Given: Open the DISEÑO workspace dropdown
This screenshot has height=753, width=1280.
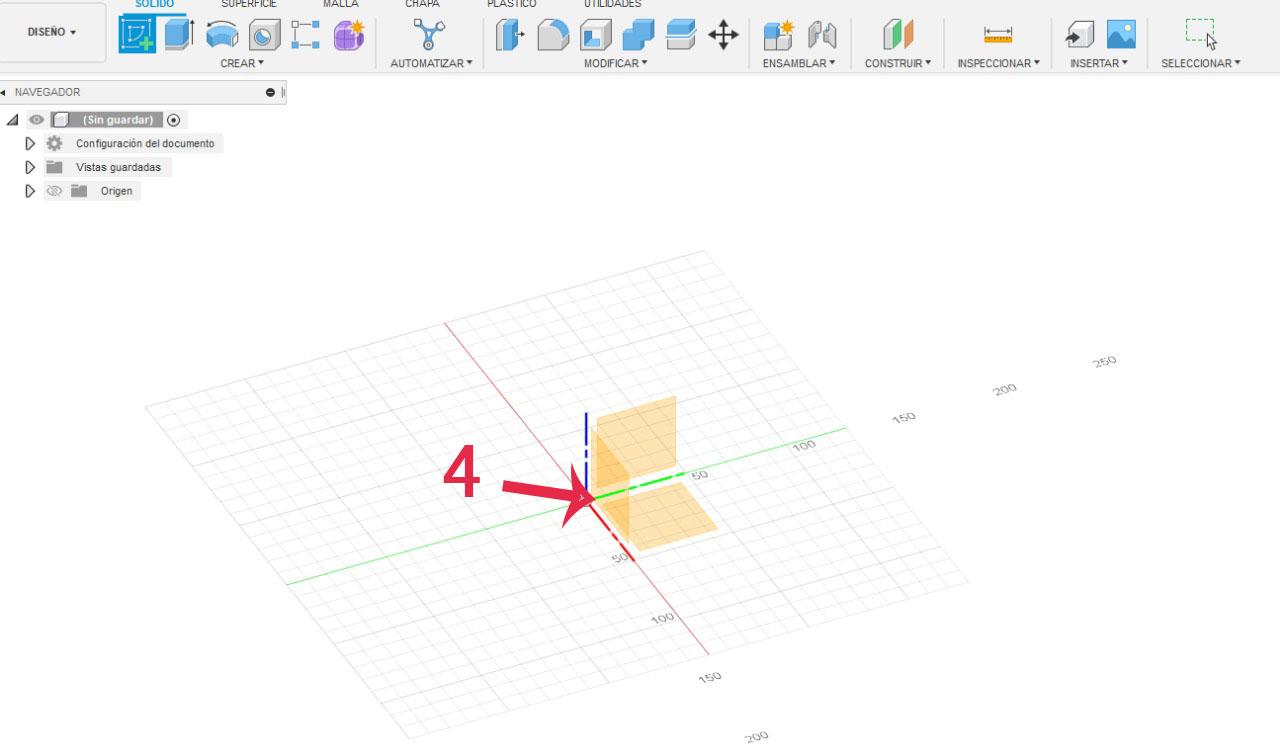Looking at the screenshot, I should click(x=52, y=32).
